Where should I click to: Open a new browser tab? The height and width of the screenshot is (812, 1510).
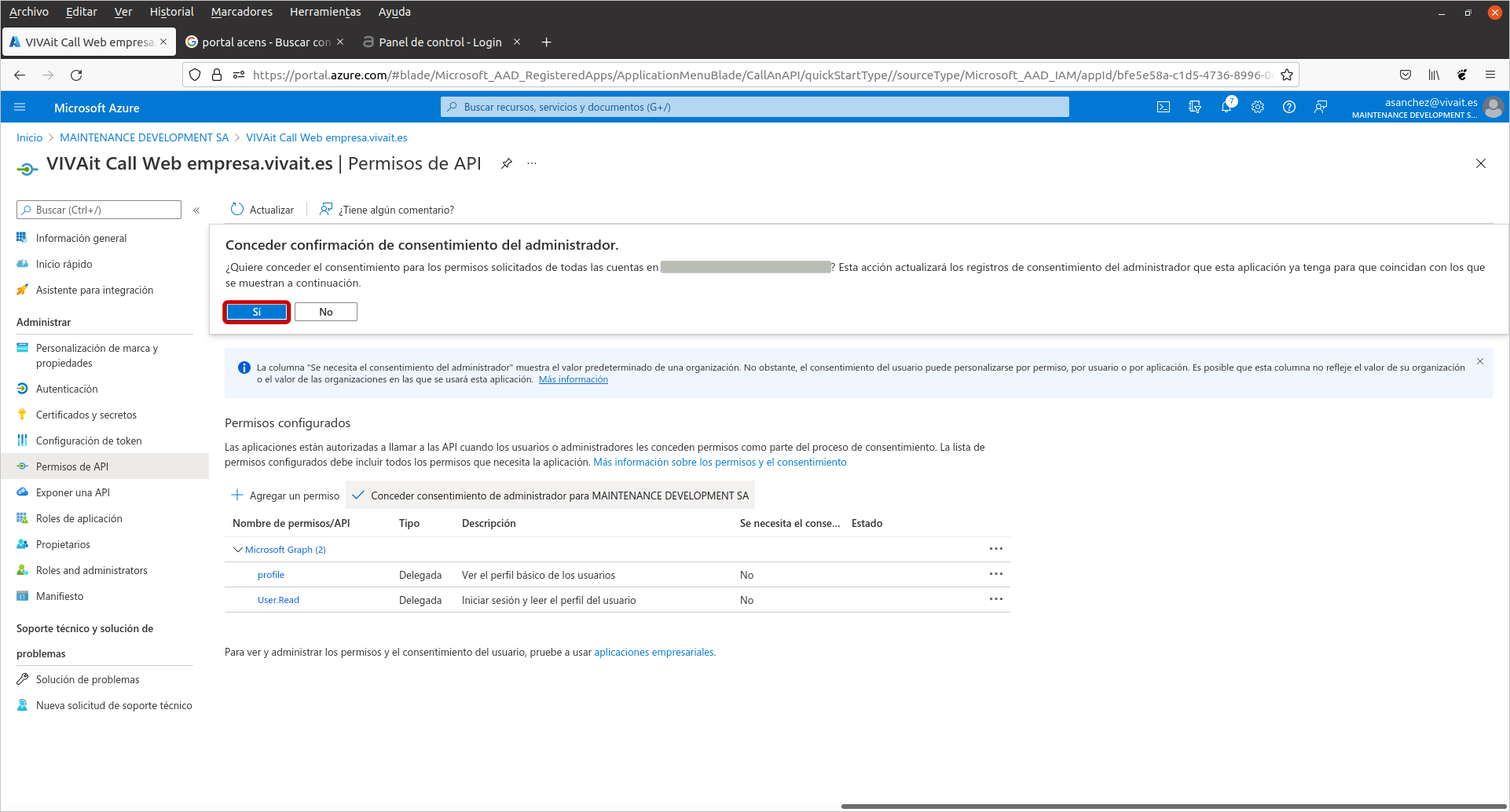(x=547, y=42)
